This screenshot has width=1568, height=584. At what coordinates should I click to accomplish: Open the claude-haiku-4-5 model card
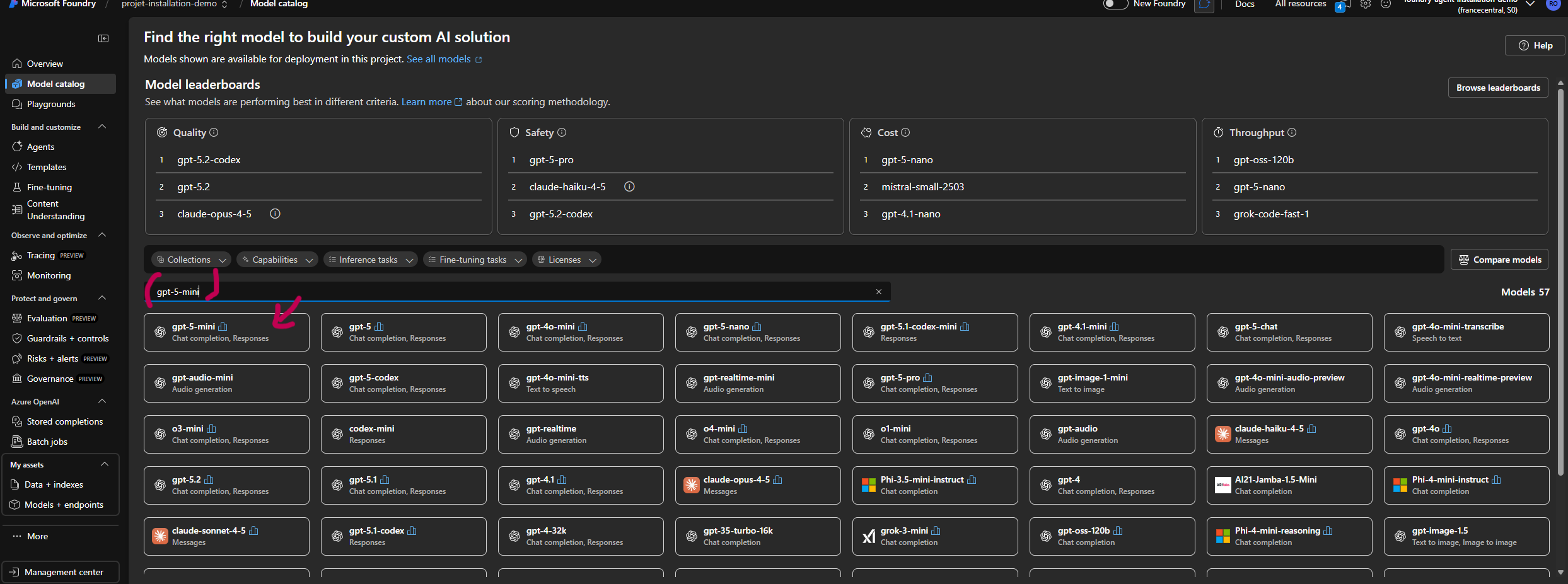[x=1289, y=434]
